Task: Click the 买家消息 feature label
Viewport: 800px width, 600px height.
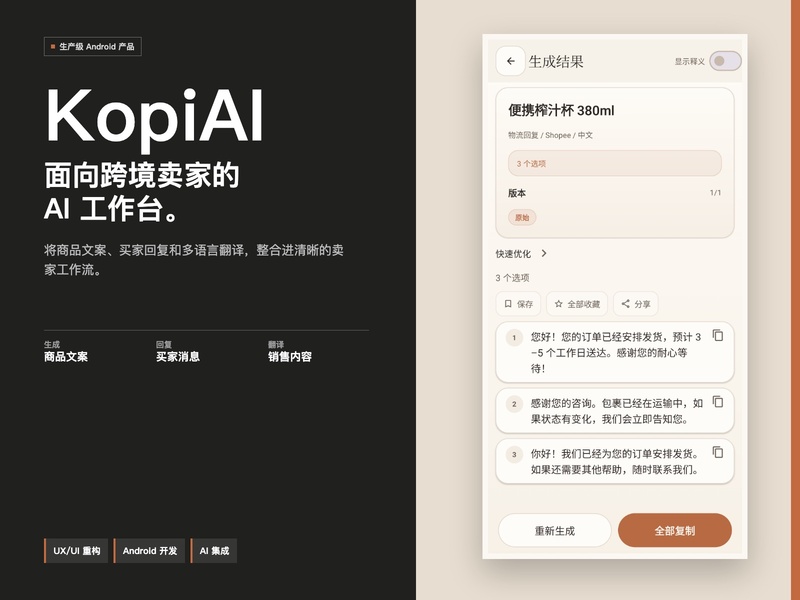Action: [178, 357]
